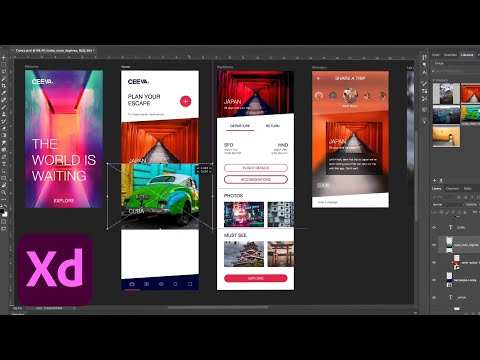
Task: Select the Move tool
Action: [4, 57]
